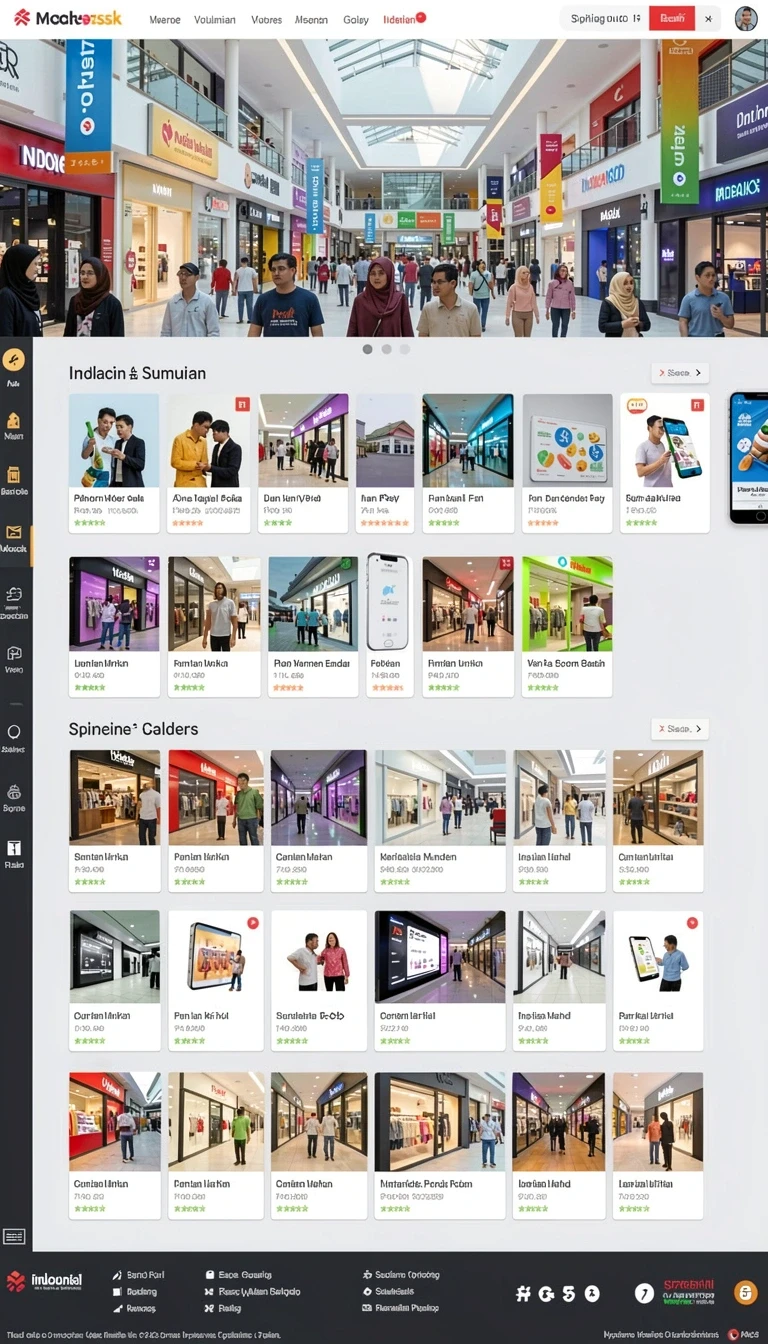Click the G social icon in the footer
The width and height of the screenshot is (768, 1344).
[x=546, y=1293]
